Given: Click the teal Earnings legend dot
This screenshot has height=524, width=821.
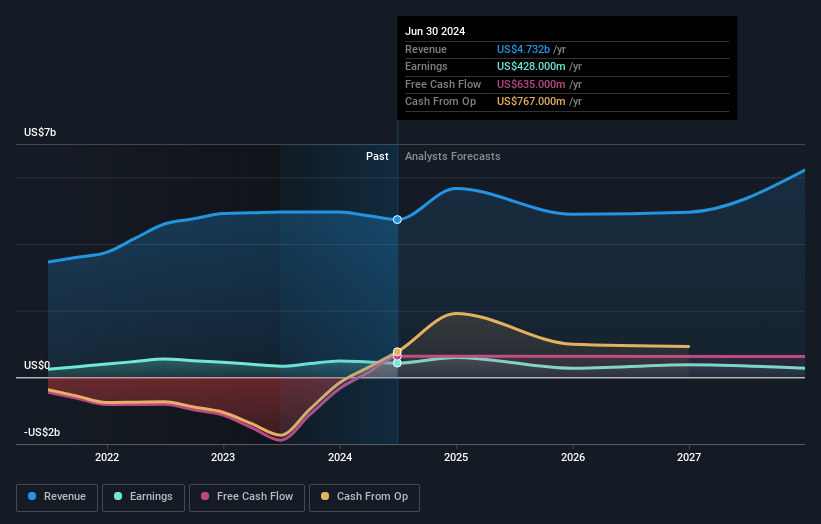Looking at the screenshot, I should (x=118, y=496).
